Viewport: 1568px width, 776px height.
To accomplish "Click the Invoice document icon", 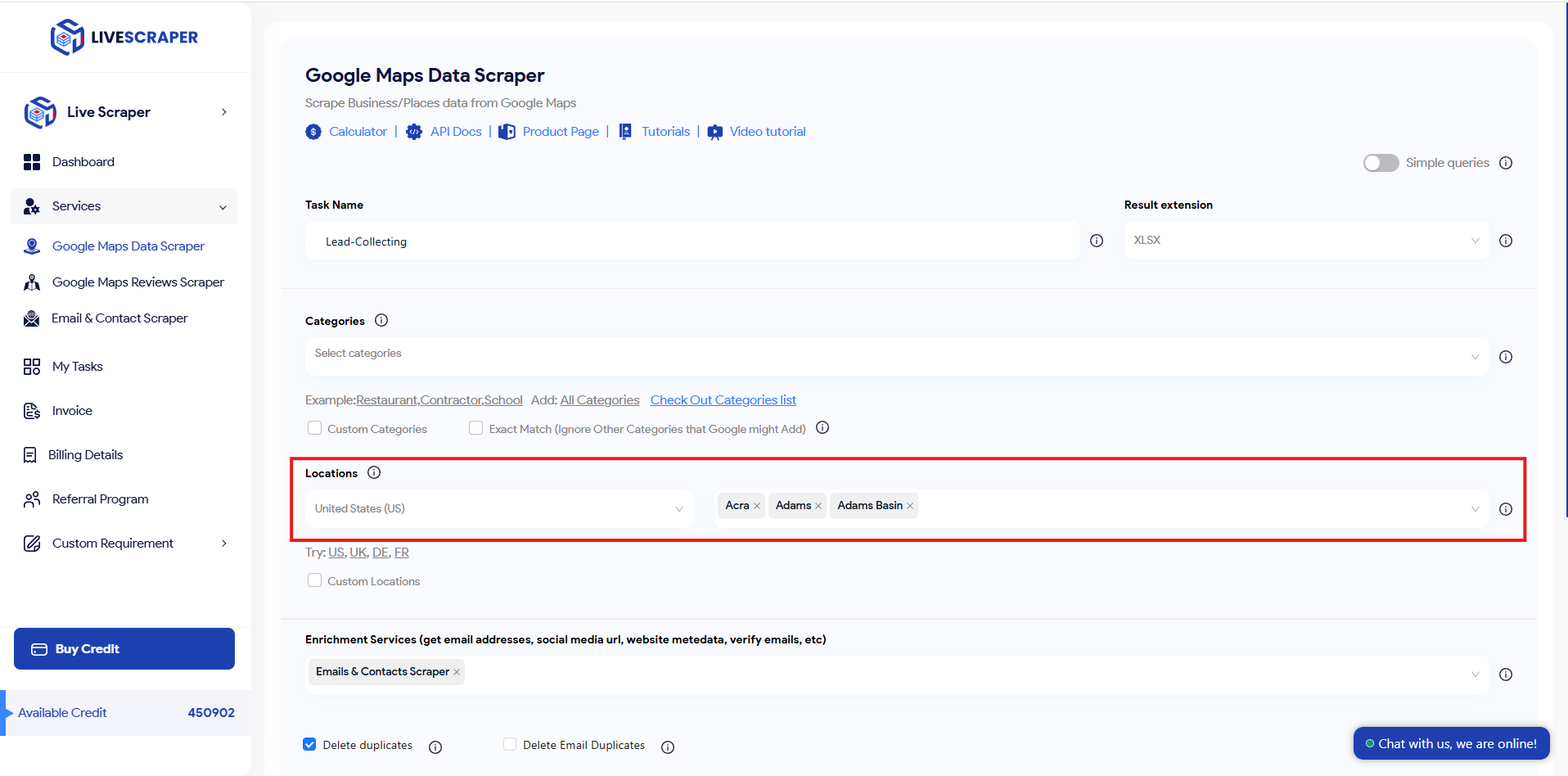I will [32, 411].
